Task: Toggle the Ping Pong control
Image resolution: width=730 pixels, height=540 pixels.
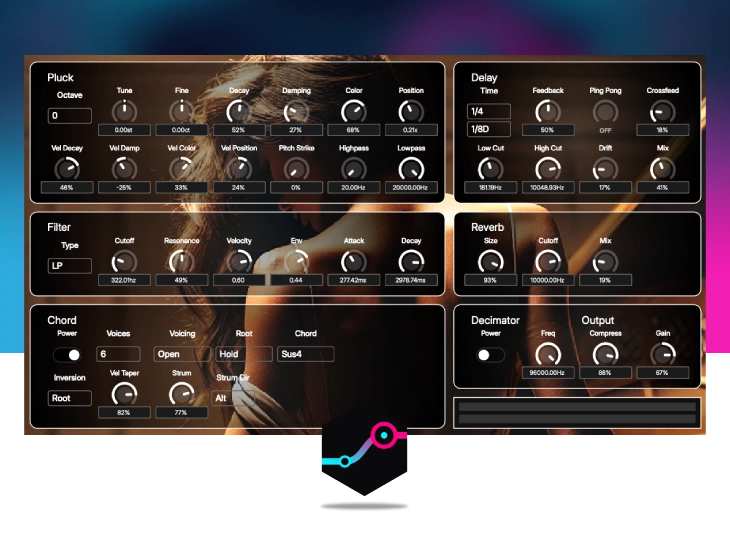Action: click(x=605, y=112)
